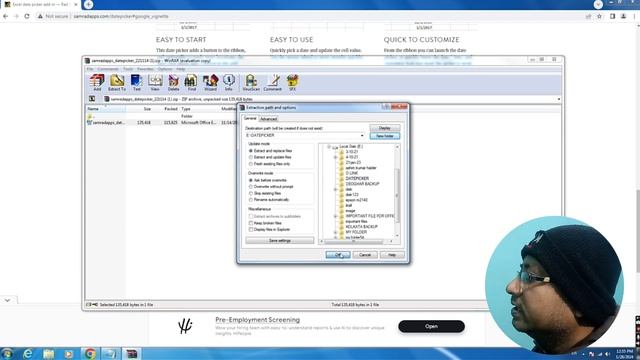This screenshot has width=640, height=360.
Task: Select the samradapps_dat file icon in list
Action: (x=89, y=122)
